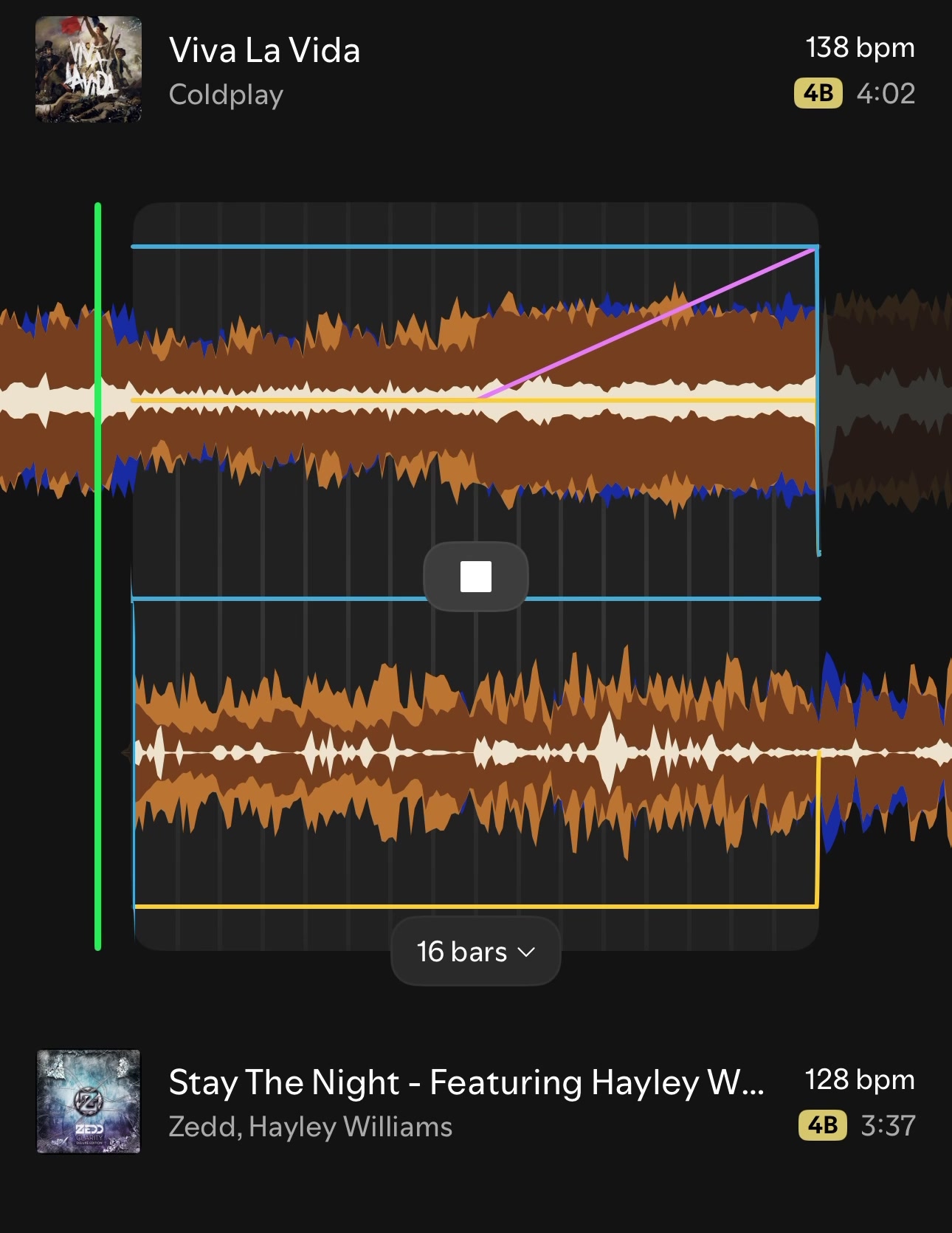Click the Coldplay artist name
The height and width of the screenshot is (1233, 952).
(226, 95)
